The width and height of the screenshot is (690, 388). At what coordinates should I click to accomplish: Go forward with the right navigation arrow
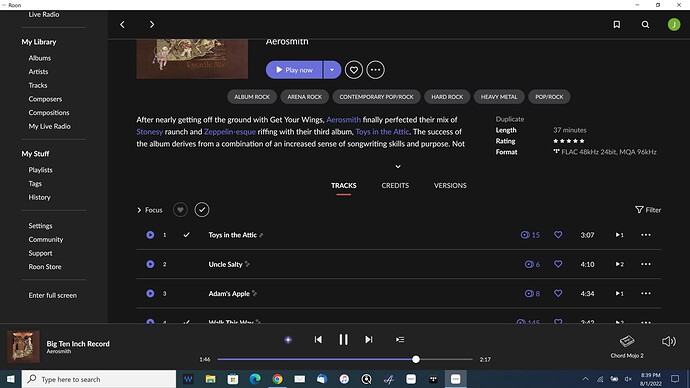pos(152,25)
